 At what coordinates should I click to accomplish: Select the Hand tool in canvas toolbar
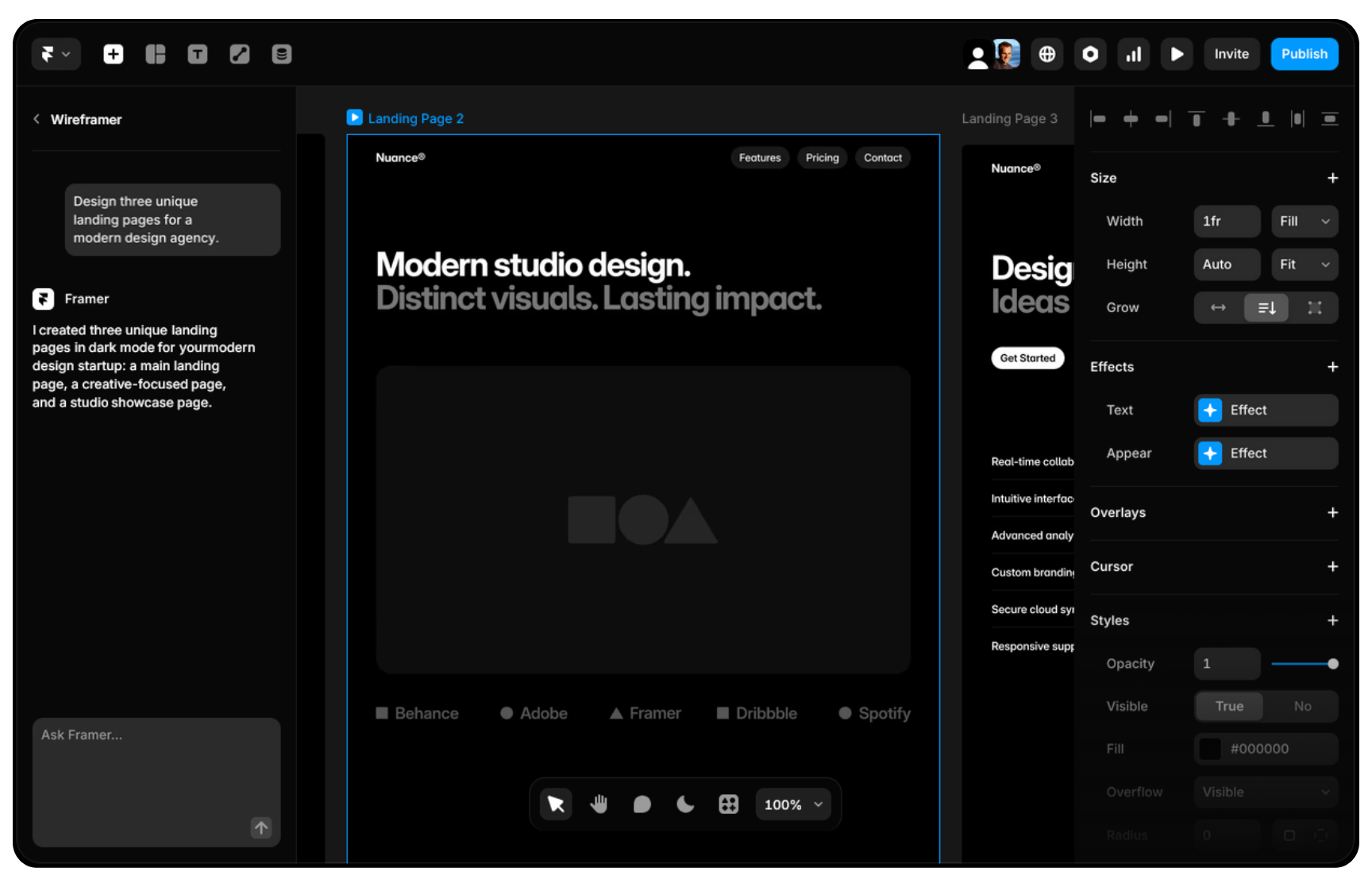599,804
